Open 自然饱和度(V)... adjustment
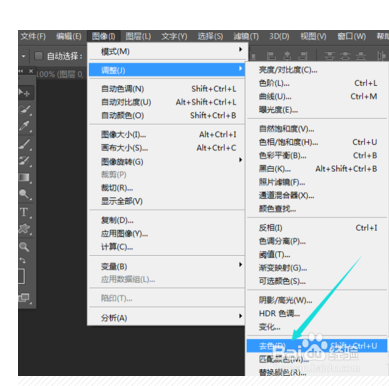This screenshot has height=386, width=389. click(317, 129)
